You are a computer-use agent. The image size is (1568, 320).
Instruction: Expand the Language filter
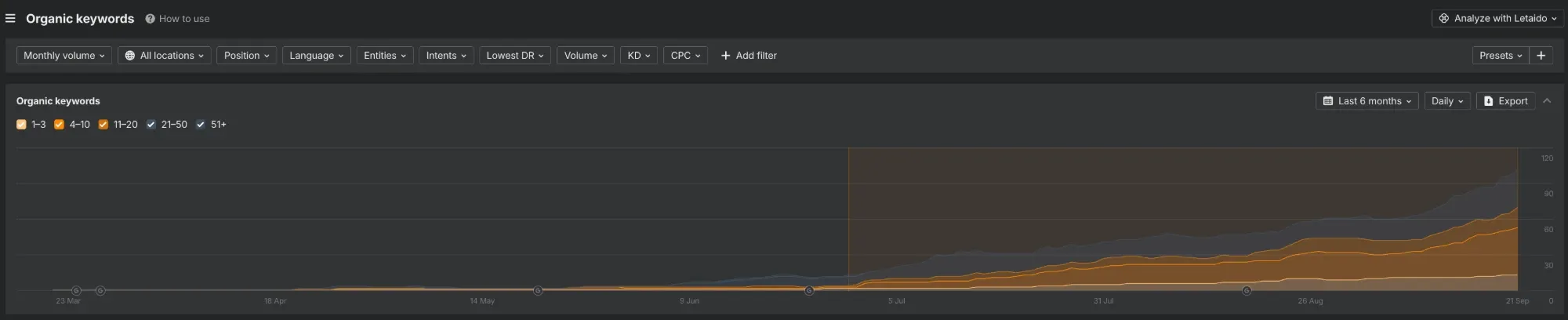click(x=317, y=56)
